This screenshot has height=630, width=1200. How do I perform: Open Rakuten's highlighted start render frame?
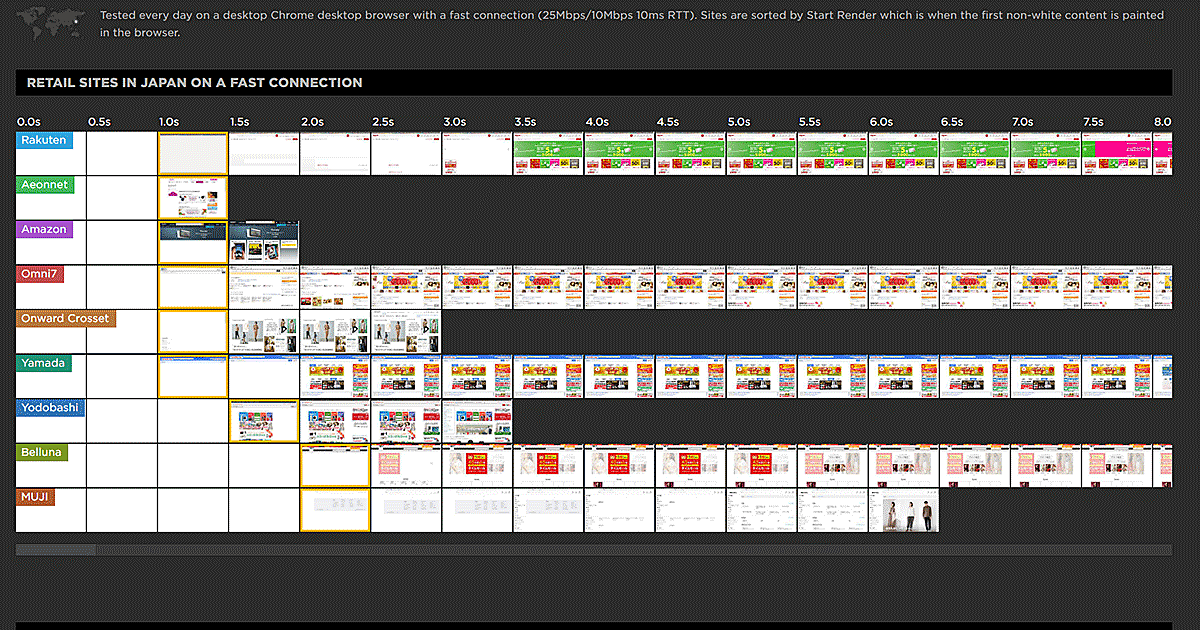(x=193, y=154)
